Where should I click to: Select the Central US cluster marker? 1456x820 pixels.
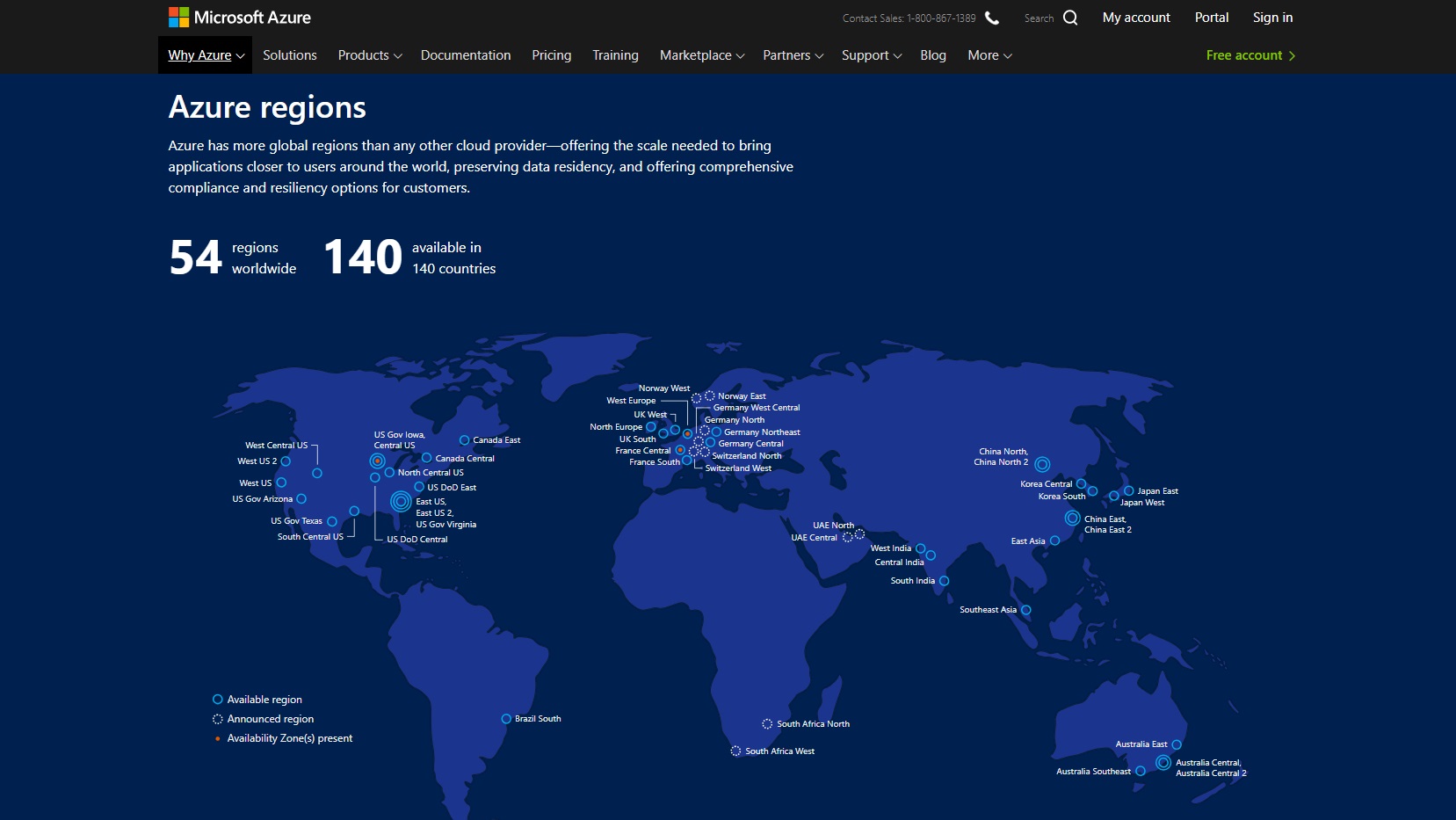point(377,461)
